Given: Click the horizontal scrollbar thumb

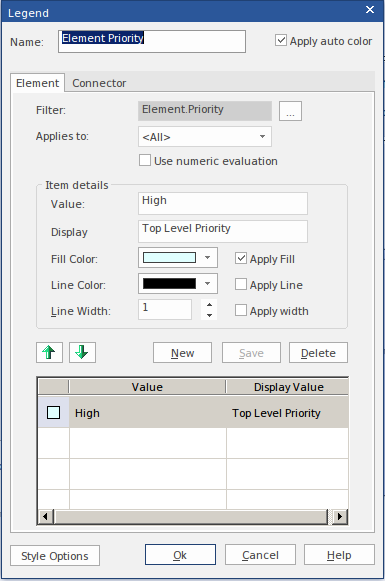Looking at the screenshot, I should (191, 516).
